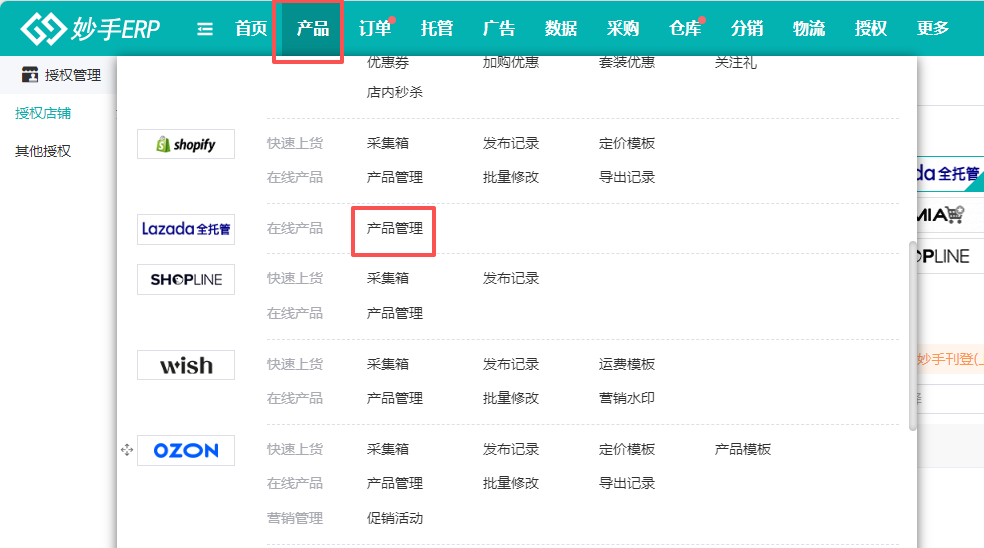Open the 首页 menu
Image resolution: width=984 pixels, height=548 pixels.
tap(251, 28)
